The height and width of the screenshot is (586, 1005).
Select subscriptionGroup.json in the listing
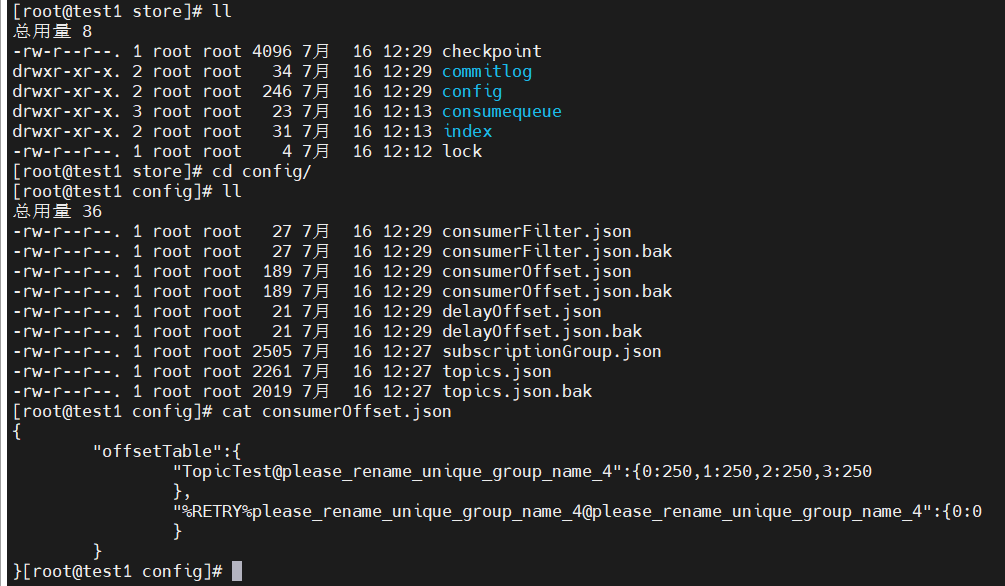[x=551, y=351]
